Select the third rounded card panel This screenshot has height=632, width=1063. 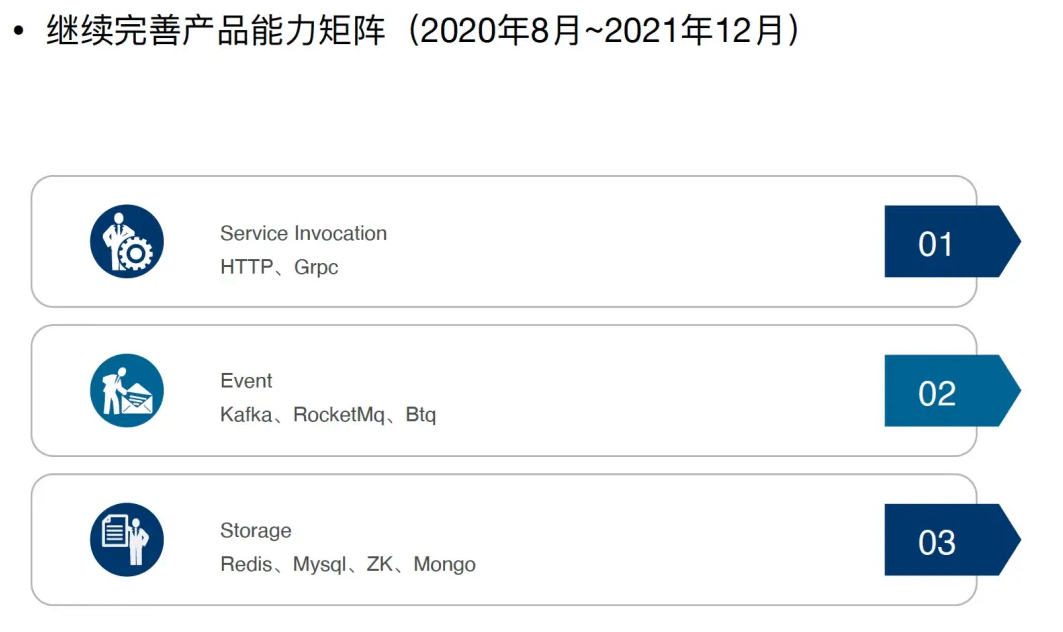pyautogui.click(x=504, y=540)
